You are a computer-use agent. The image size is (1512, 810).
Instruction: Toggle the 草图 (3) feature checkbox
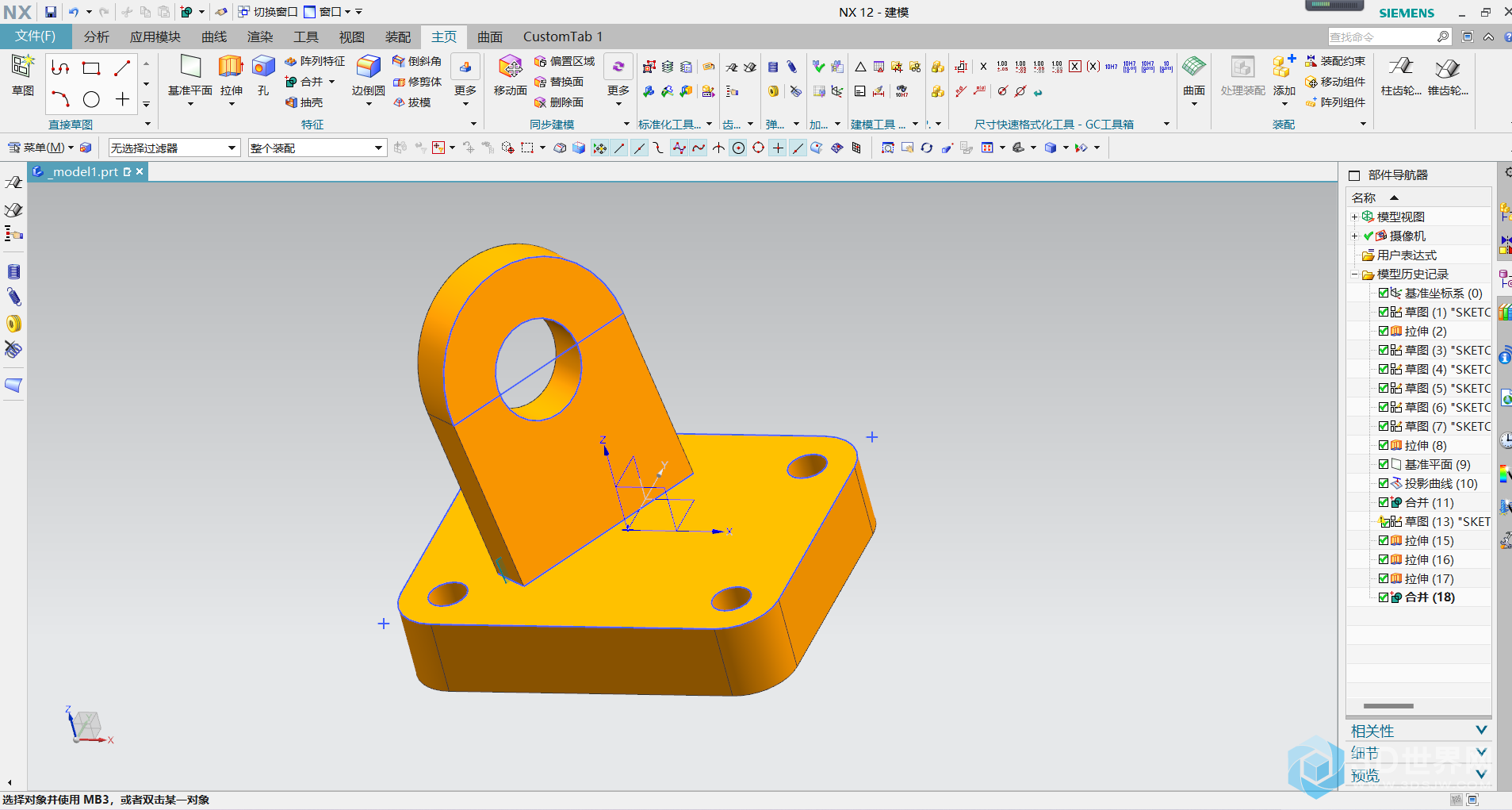(1384, 350)
